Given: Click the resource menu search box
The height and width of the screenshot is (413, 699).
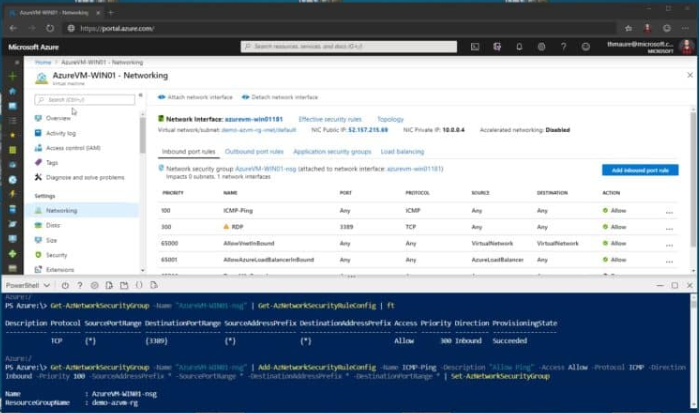Looking at the screenshot, I should click(85, 100).
